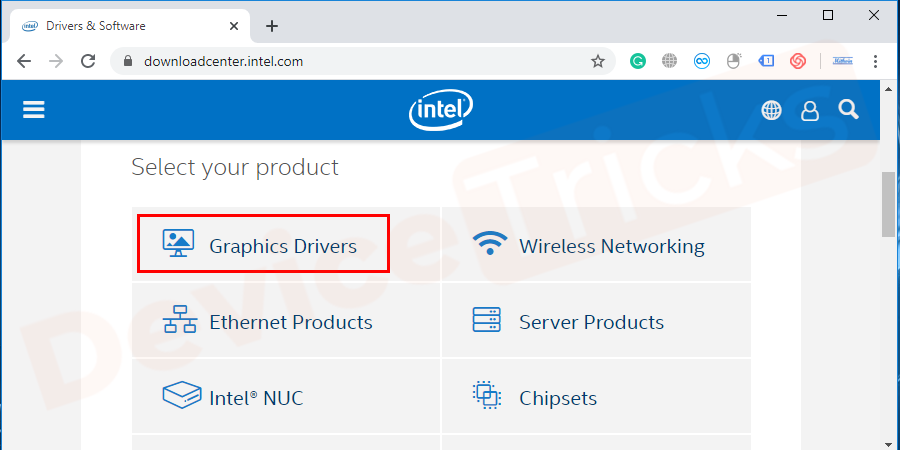Screen dimensions: 900x450
Task: Switch to the Drivers & Software tab
Action: click(131, 26)
